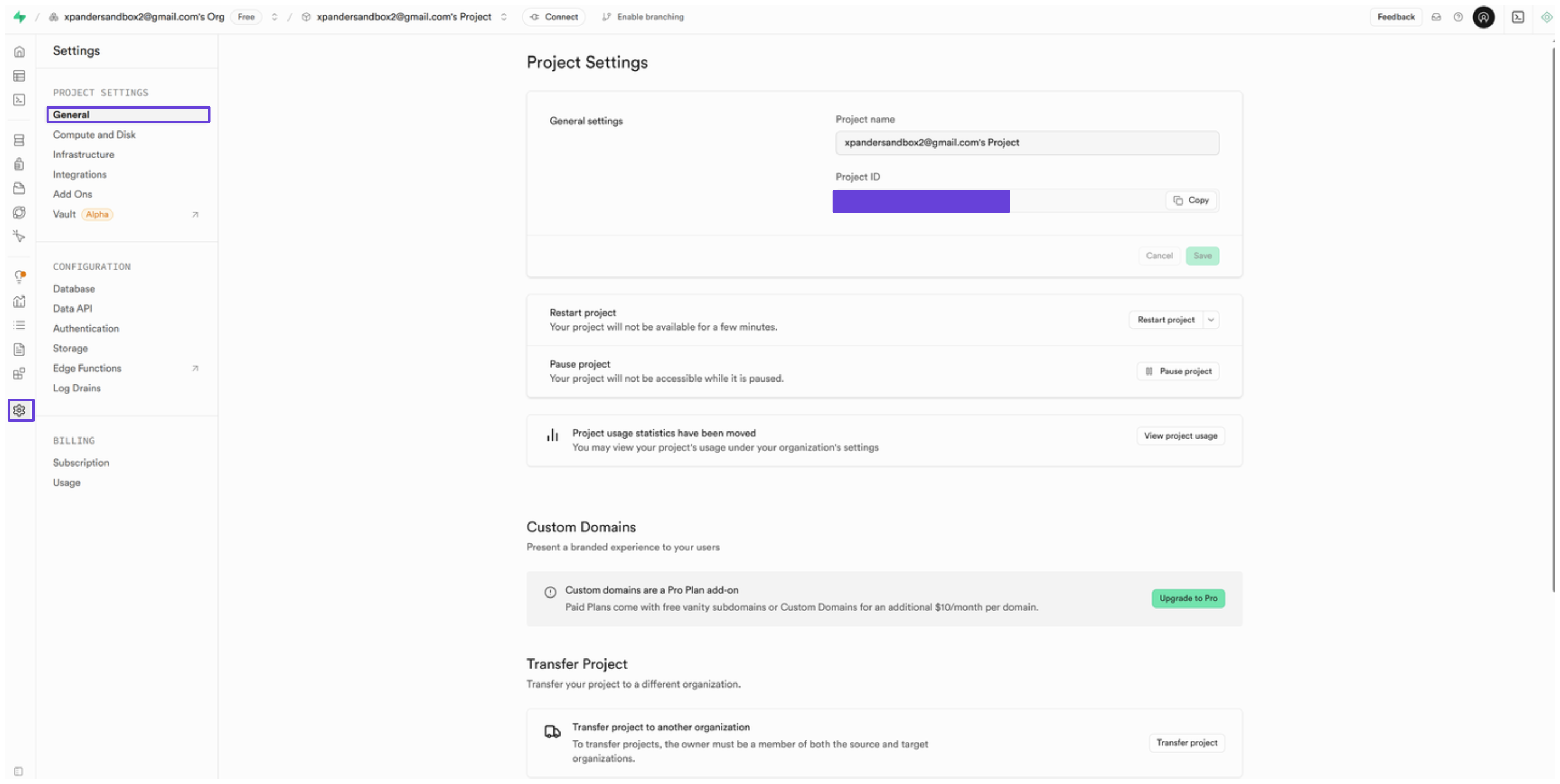
Task: Select Compute and Disk settings
Action: pos(94,134)
